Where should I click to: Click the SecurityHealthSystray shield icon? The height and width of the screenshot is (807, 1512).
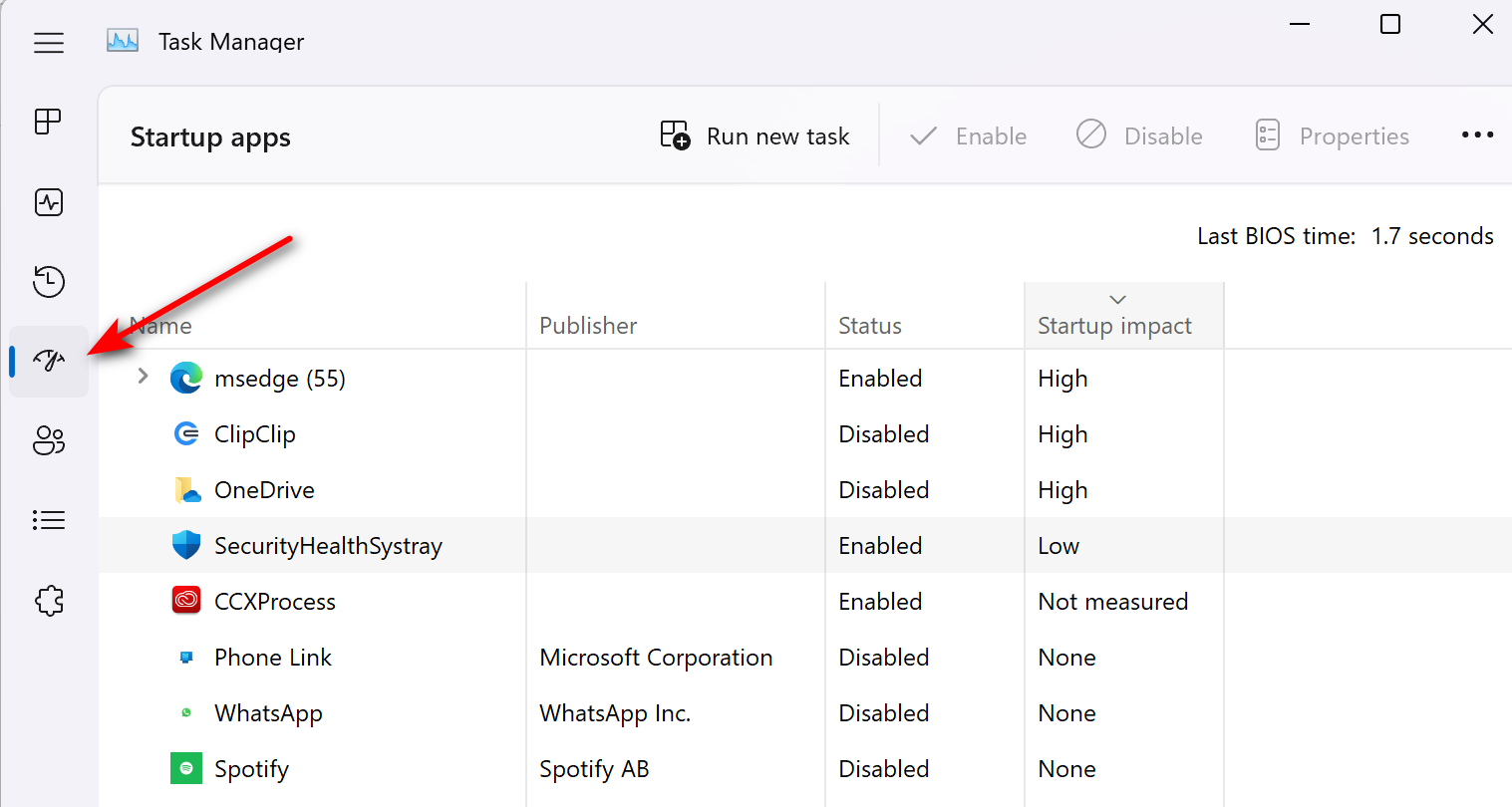(186, 545)
